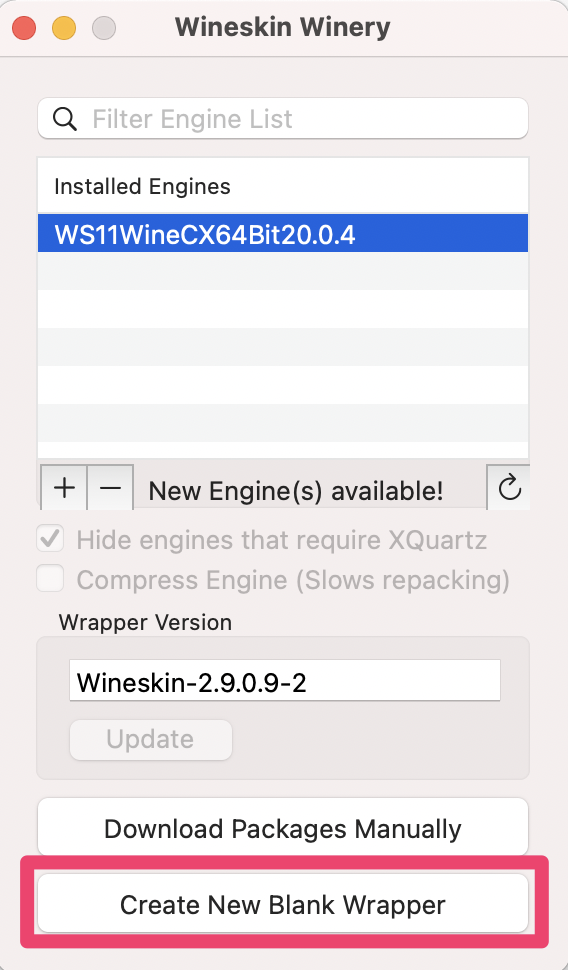Open Download Packages Manually
Viewport: 568px width, 970px height.
click(283, 828)
